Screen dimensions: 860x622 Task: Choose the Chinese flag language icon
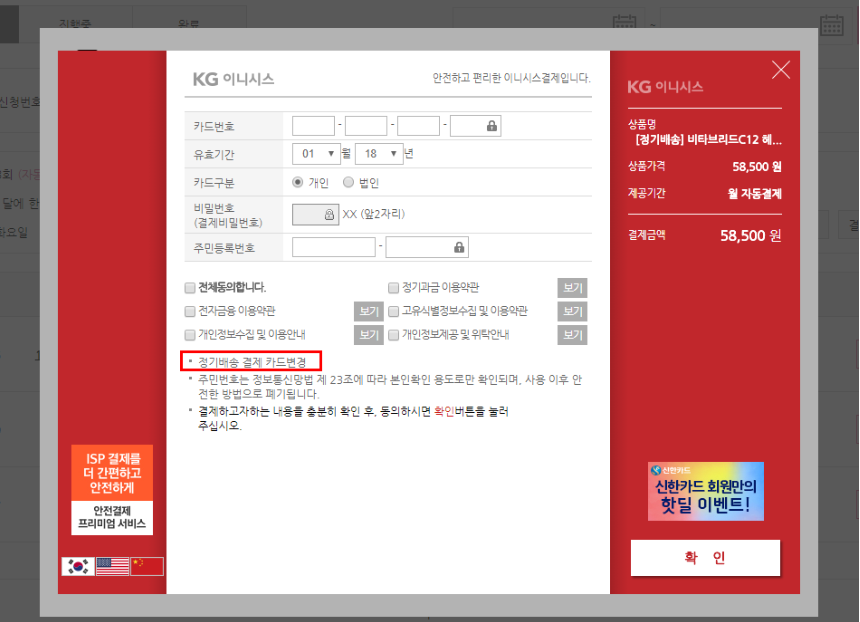147,566
